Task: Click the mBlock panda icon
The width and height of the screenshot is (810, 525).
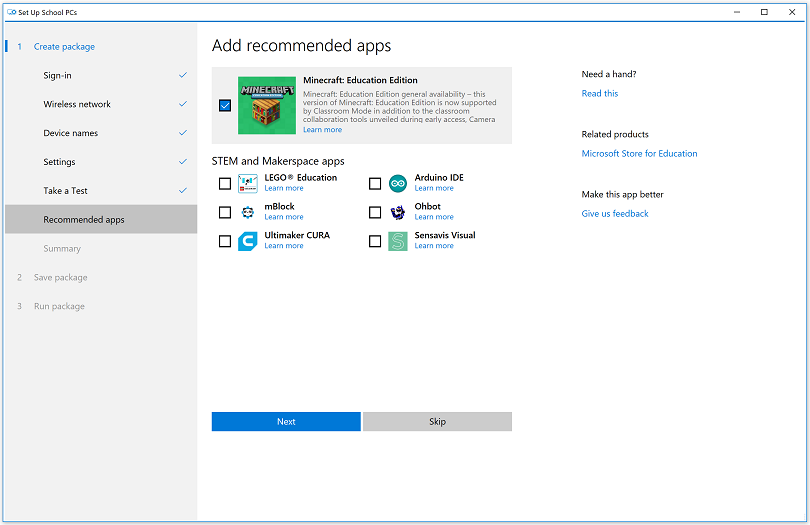Action: [x=248, y=212]
